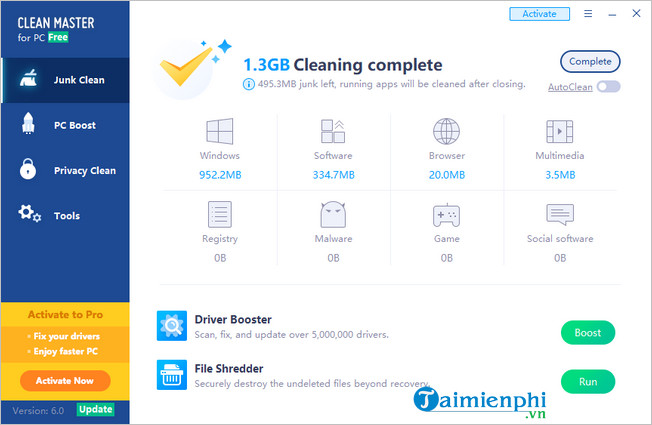Click the Clean Master for PC logo
The image size is (652, 425).
click(x=56, y=29)
